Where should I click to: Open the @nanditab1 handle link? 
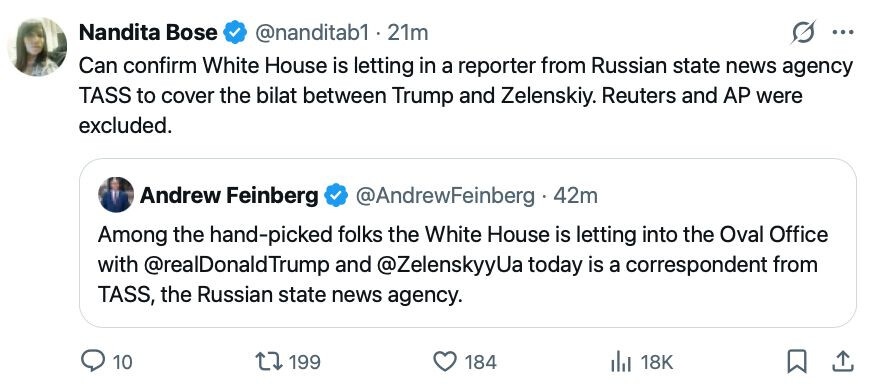point(312,33)
